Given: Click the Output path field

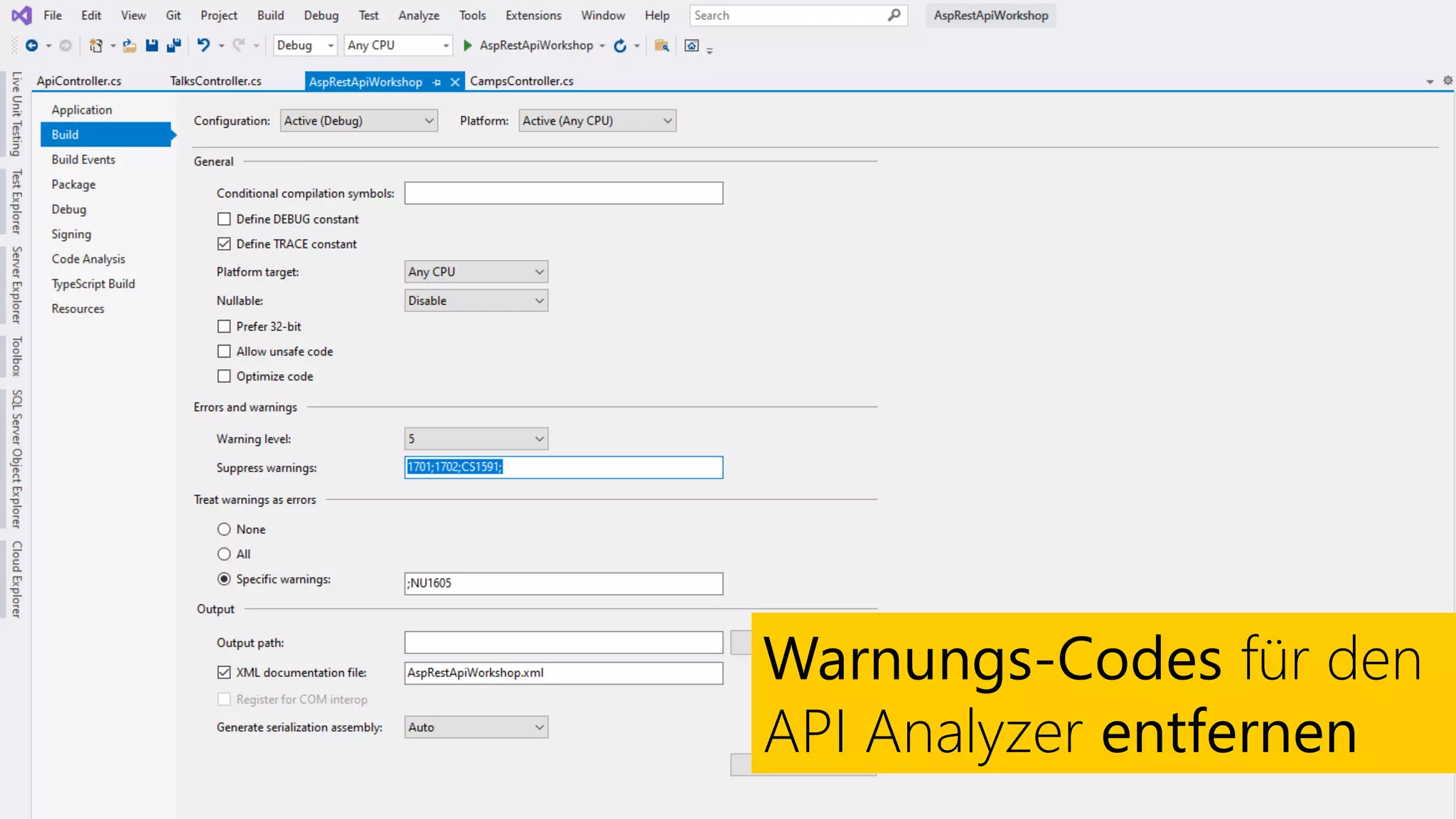Looking at the screenshot, I should (x=564, y=643).
